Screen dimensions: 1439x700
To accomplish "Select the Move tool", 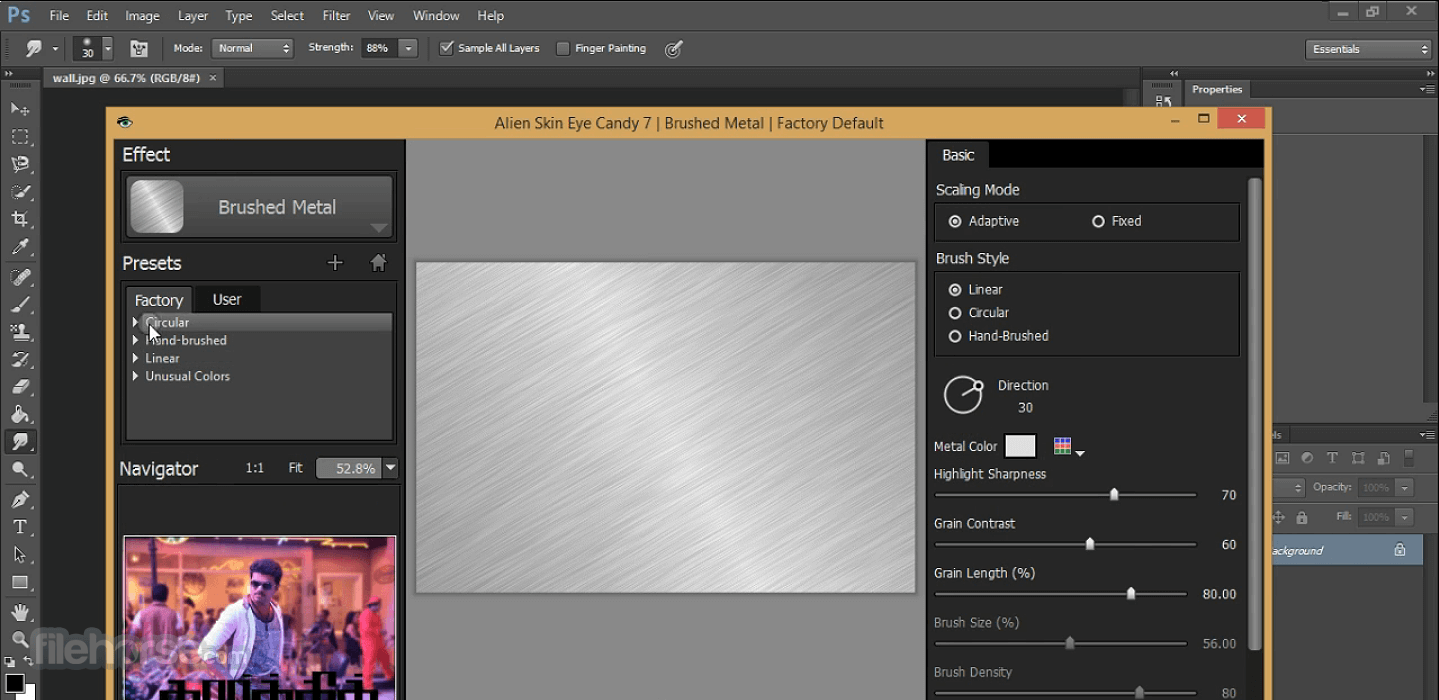I will point(19,108).
